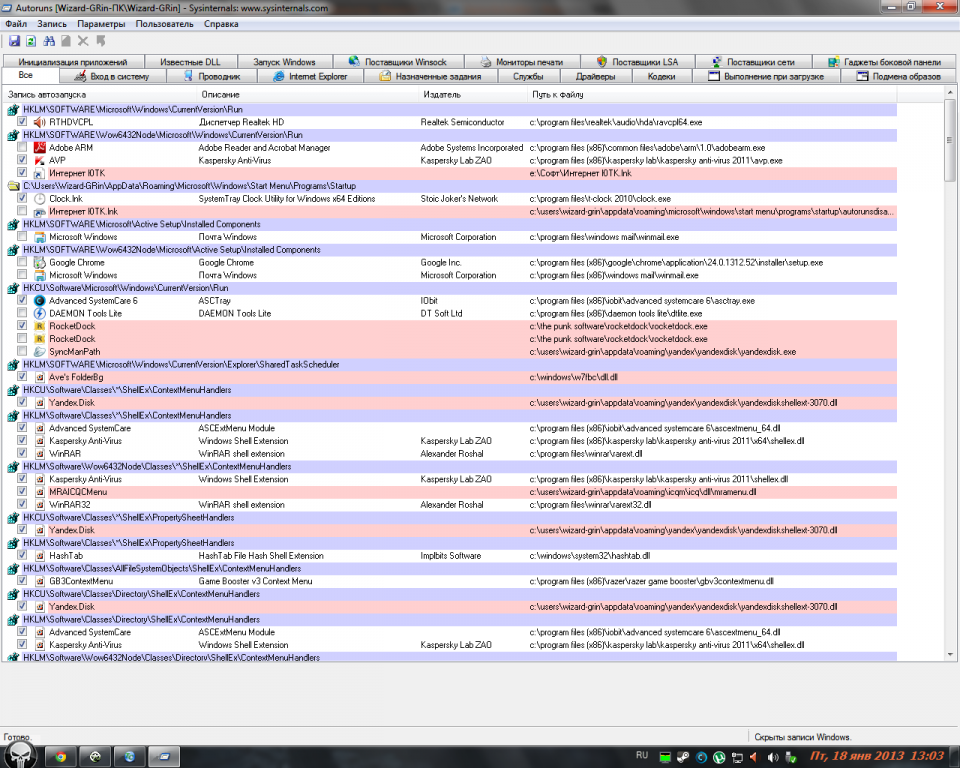Enable the Adobe ARM autorun entry
The height and width of the screenshot is (768, 960).
pos(22,148)
